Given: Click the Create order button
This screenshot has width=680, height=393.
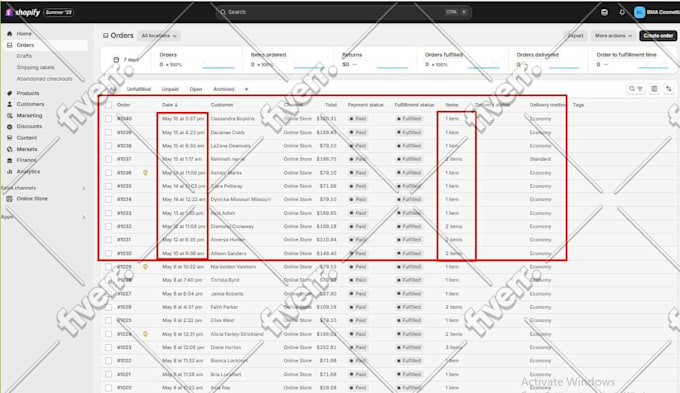Looking at the screenshot, I should tap(658, 36).
